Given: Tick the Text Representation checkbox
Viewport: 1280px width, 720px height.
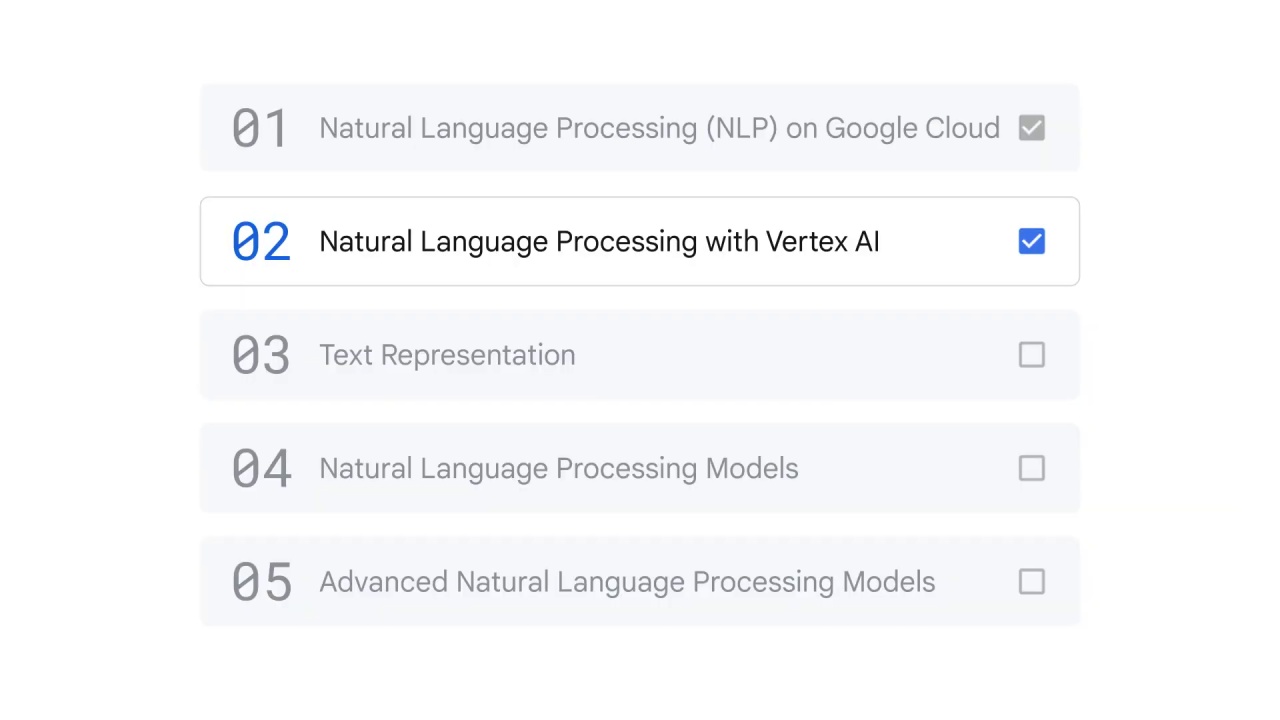Looking at the screenshot, I should [x=1031, y=355].
